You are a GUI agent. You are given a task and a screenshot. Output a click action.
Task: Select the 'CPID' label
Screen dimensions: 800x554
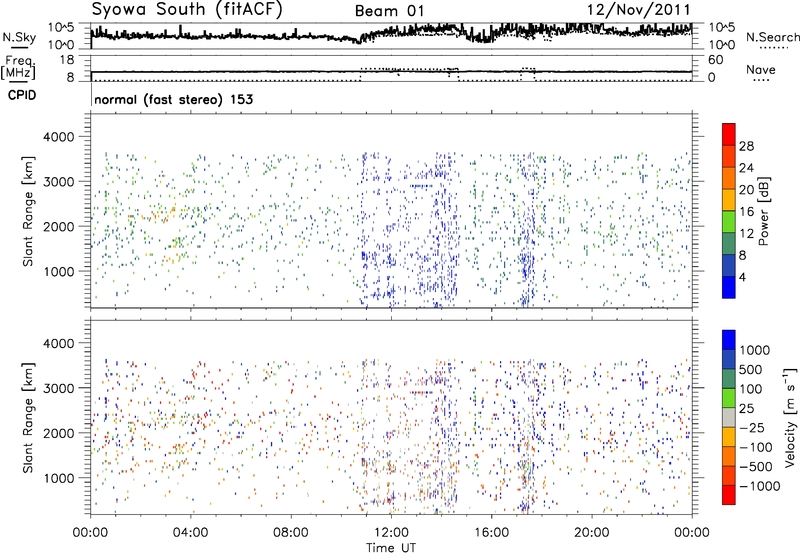pos(22,95)
